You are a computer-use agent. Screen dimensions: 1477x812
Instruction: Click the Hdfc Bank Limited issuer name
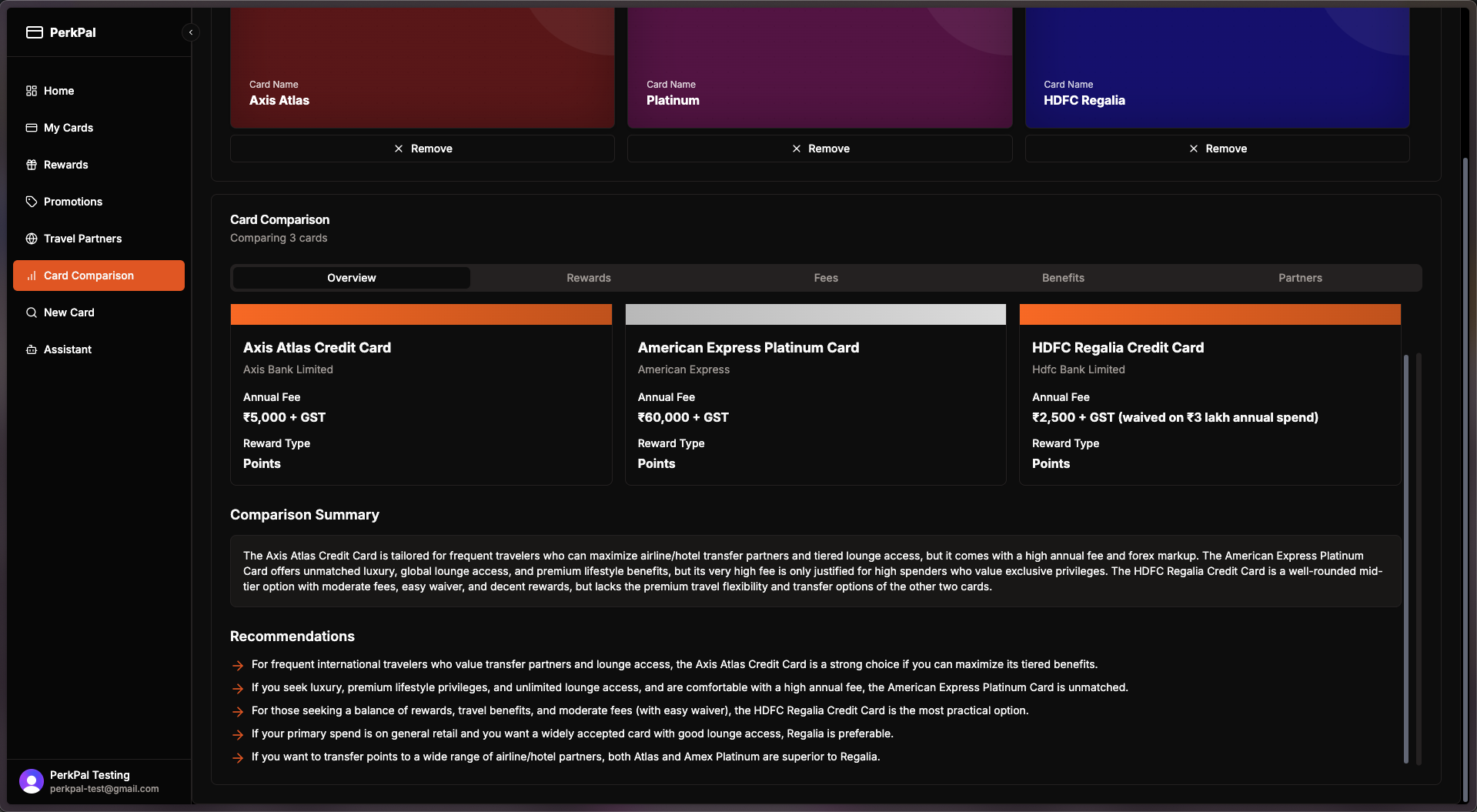1078,369
